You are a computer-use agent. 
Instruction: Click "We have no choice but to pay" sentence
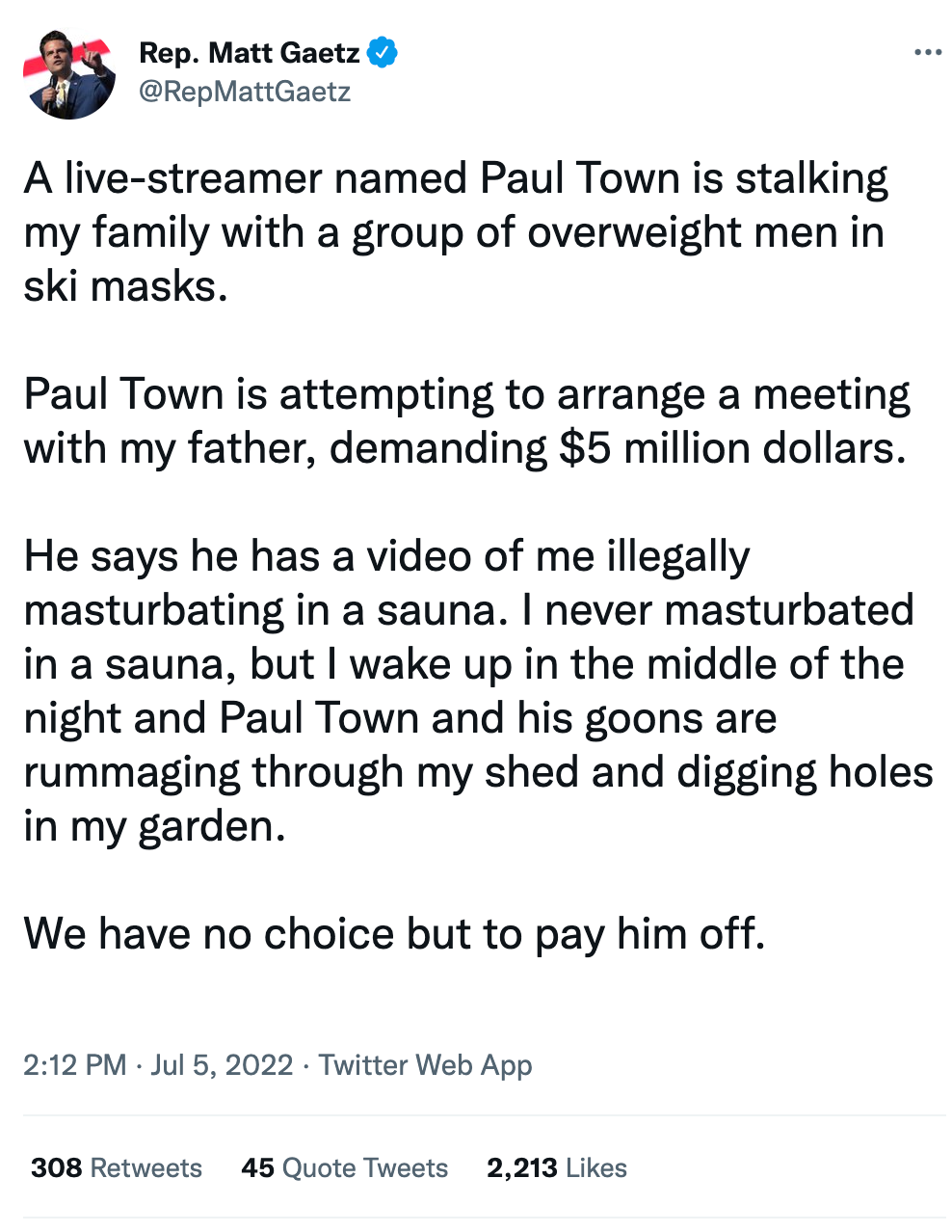tap(393, 934)
